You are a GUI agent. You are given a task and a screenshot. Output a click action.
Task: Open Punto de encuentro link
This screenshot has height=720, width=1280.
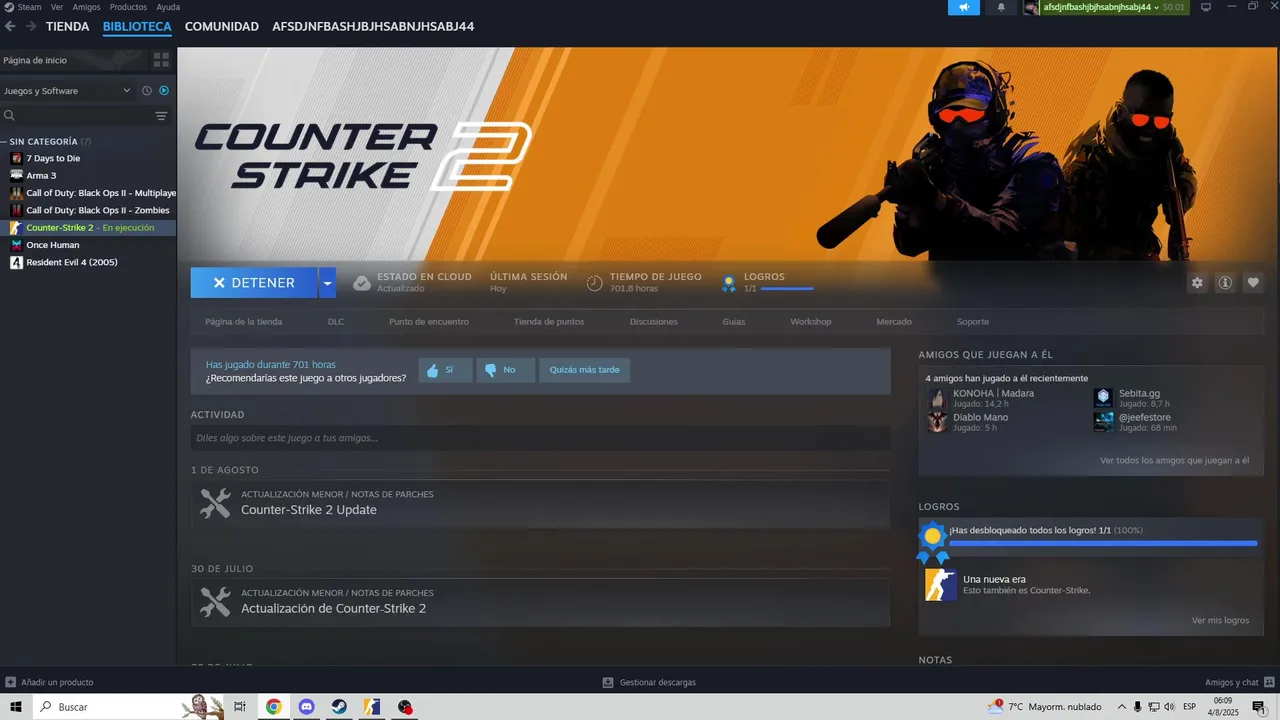[429, 322]
